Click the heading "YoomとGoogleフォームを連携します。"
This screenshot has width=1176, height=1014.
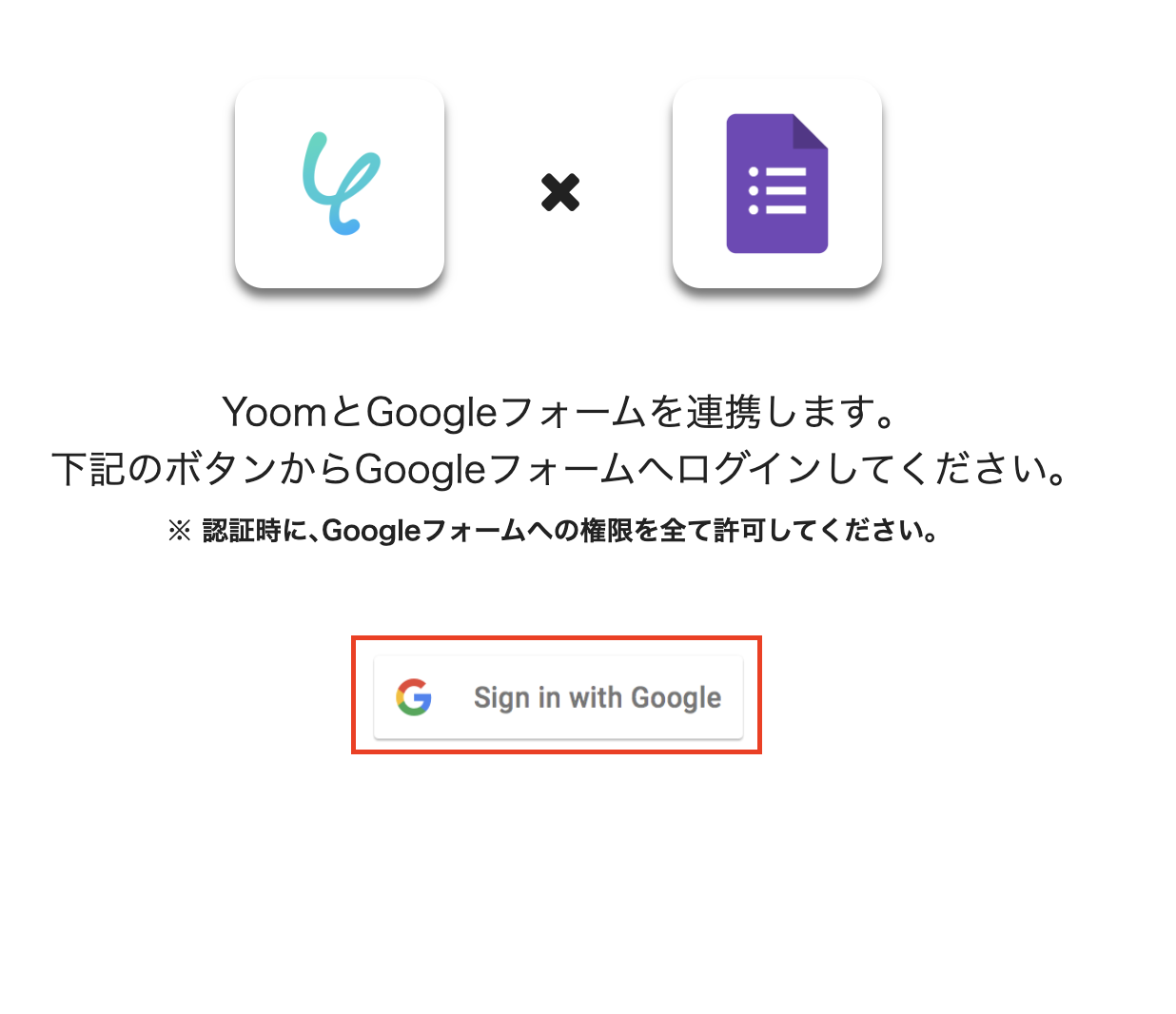coord(560,412)
